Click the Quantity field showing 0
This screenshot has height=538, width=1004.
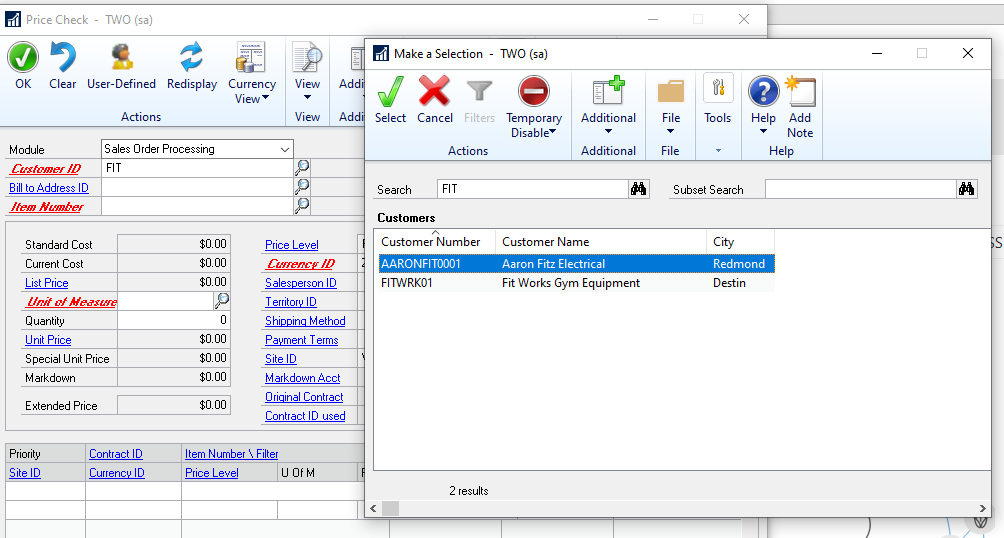pos(174,320)
